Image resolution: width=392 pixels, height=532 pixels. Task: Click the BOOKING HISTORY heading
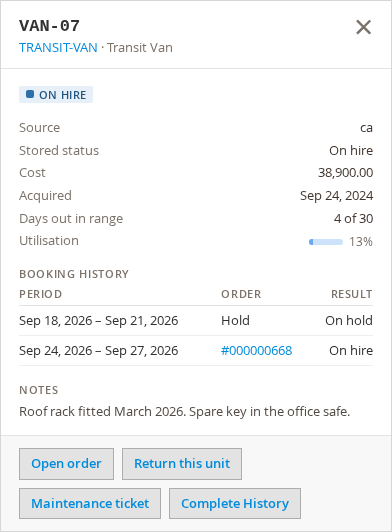pyautogui.click(x=74, y=274)
